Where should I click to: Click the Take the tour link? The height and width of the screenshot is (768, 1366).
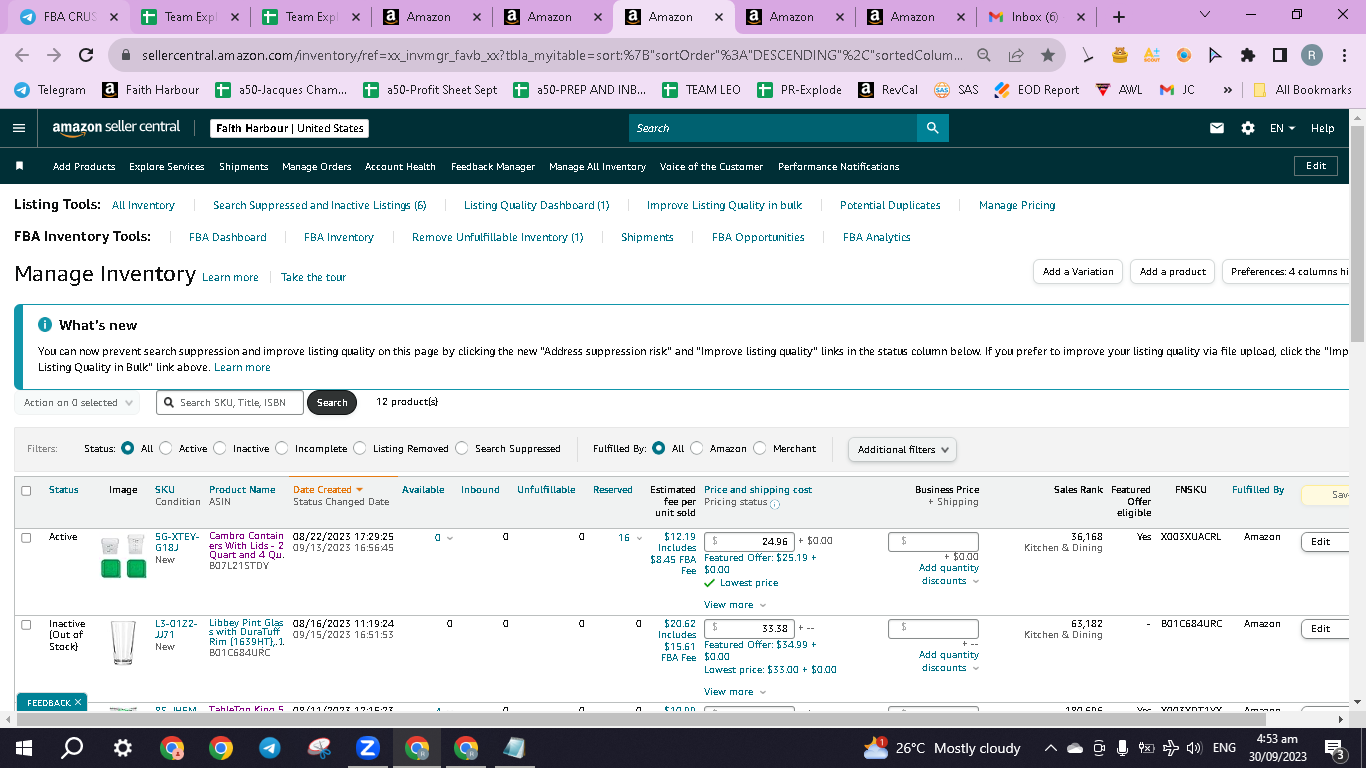pyautogui.click(x=313, y=277)
